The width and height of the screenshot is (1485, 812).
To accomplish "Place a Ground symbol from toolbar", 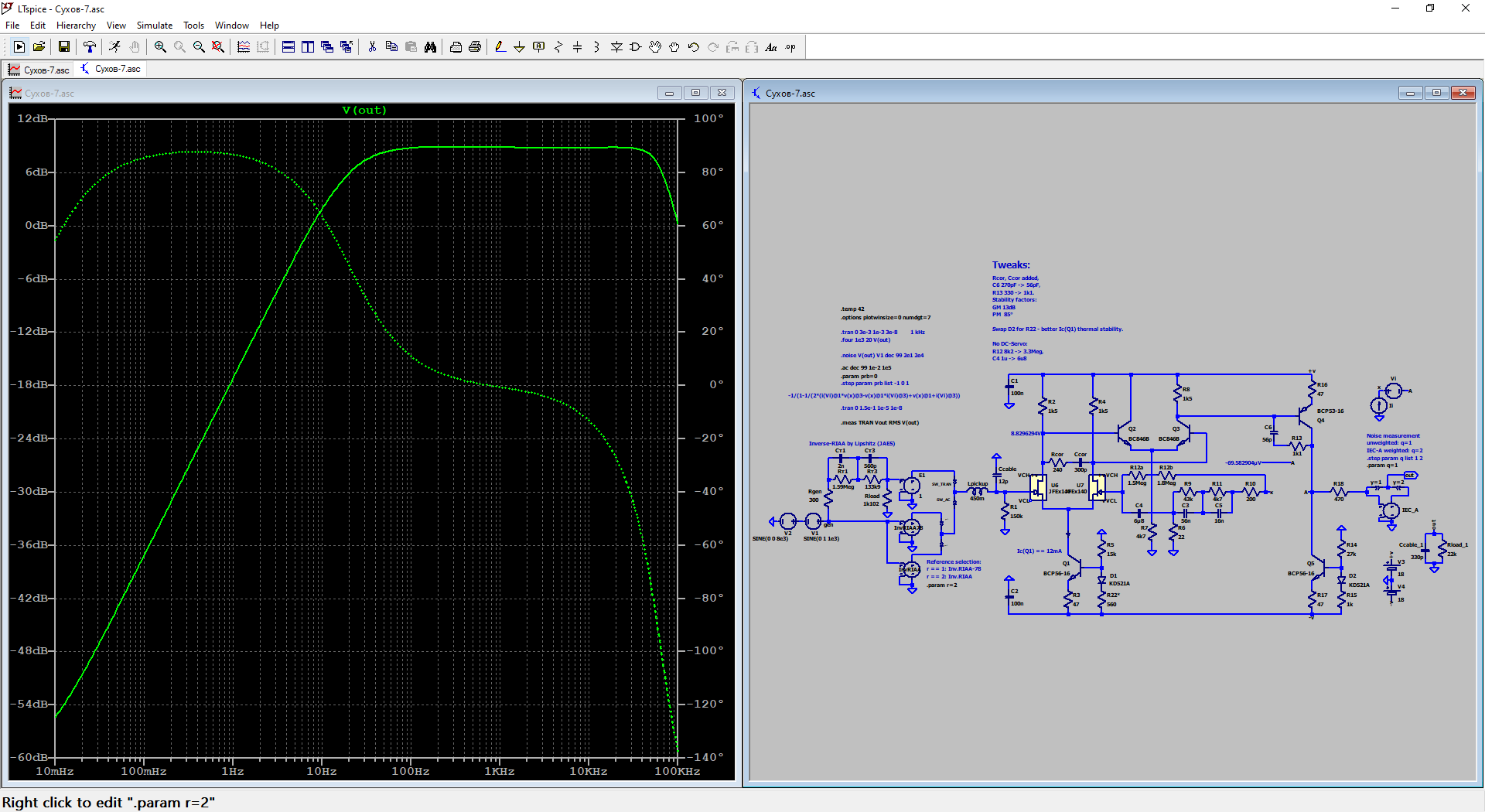I will tap(519, 47).
